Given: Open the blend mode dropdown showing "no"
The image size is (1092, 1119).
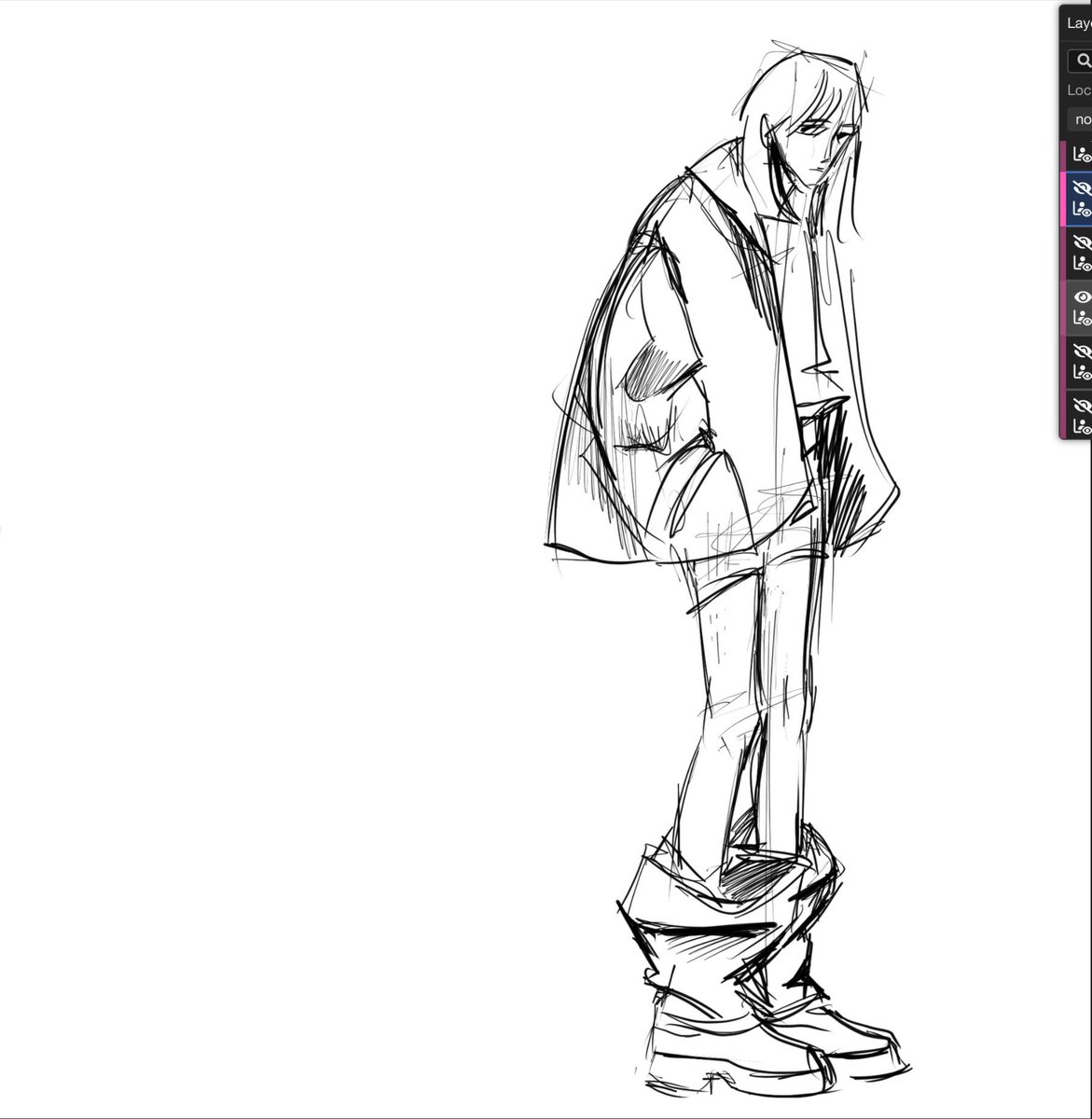Looking at the screenshot, I should 1080,119.
